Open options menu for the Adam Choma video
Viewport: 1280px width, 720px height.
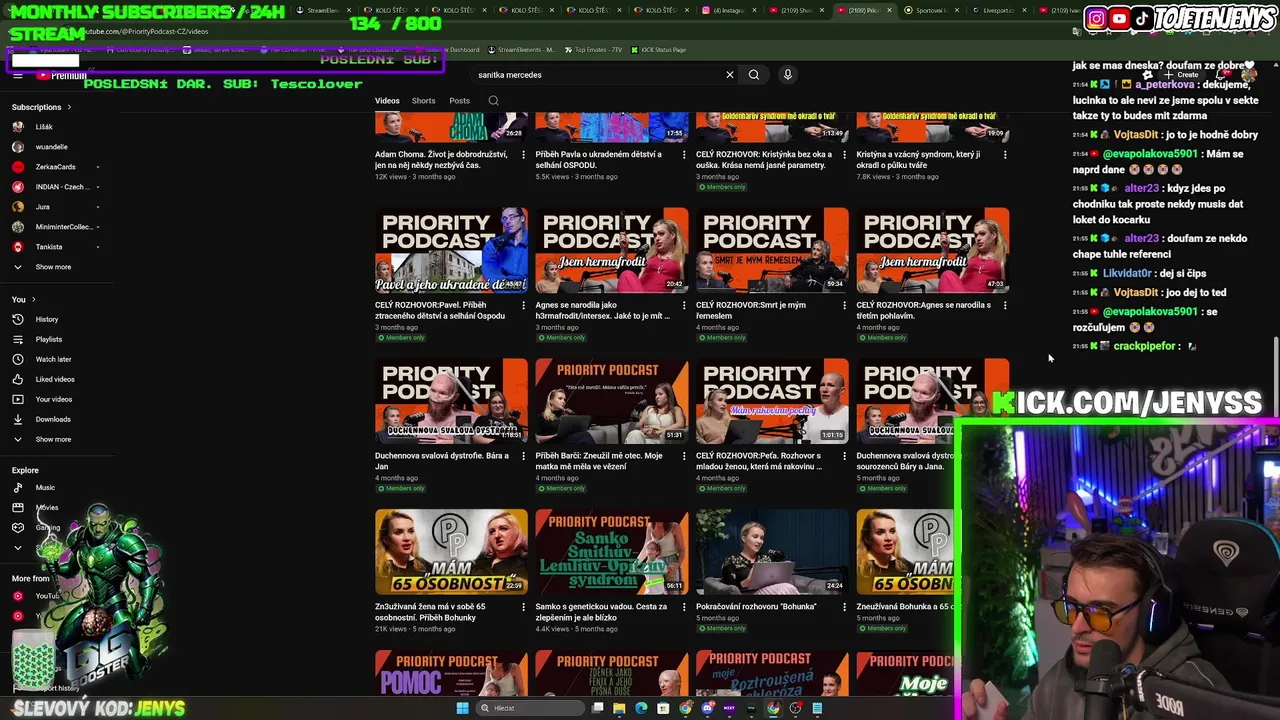click(x=523, y=155)
